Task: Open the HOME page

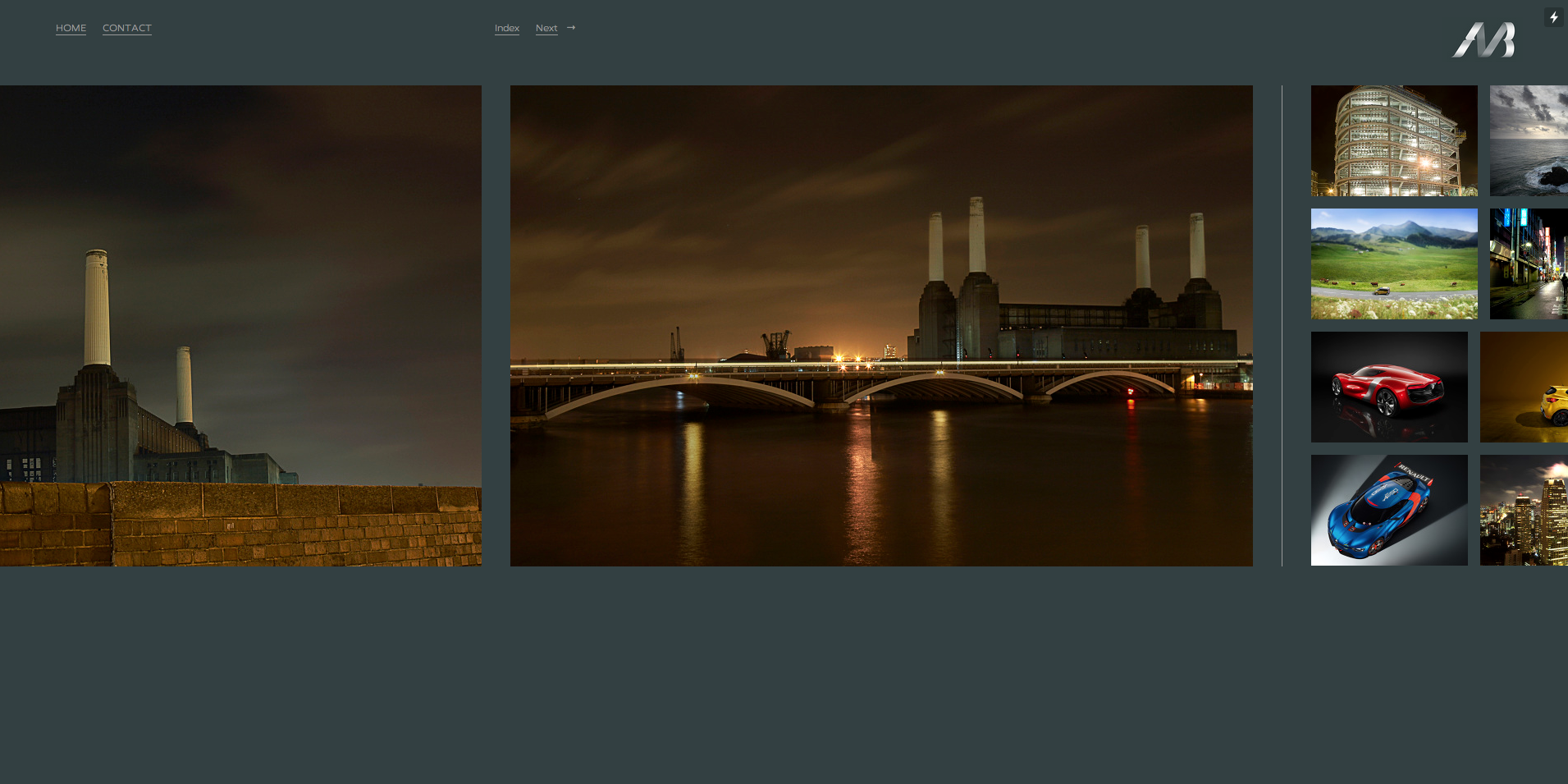Action: (x=71, y=28)
